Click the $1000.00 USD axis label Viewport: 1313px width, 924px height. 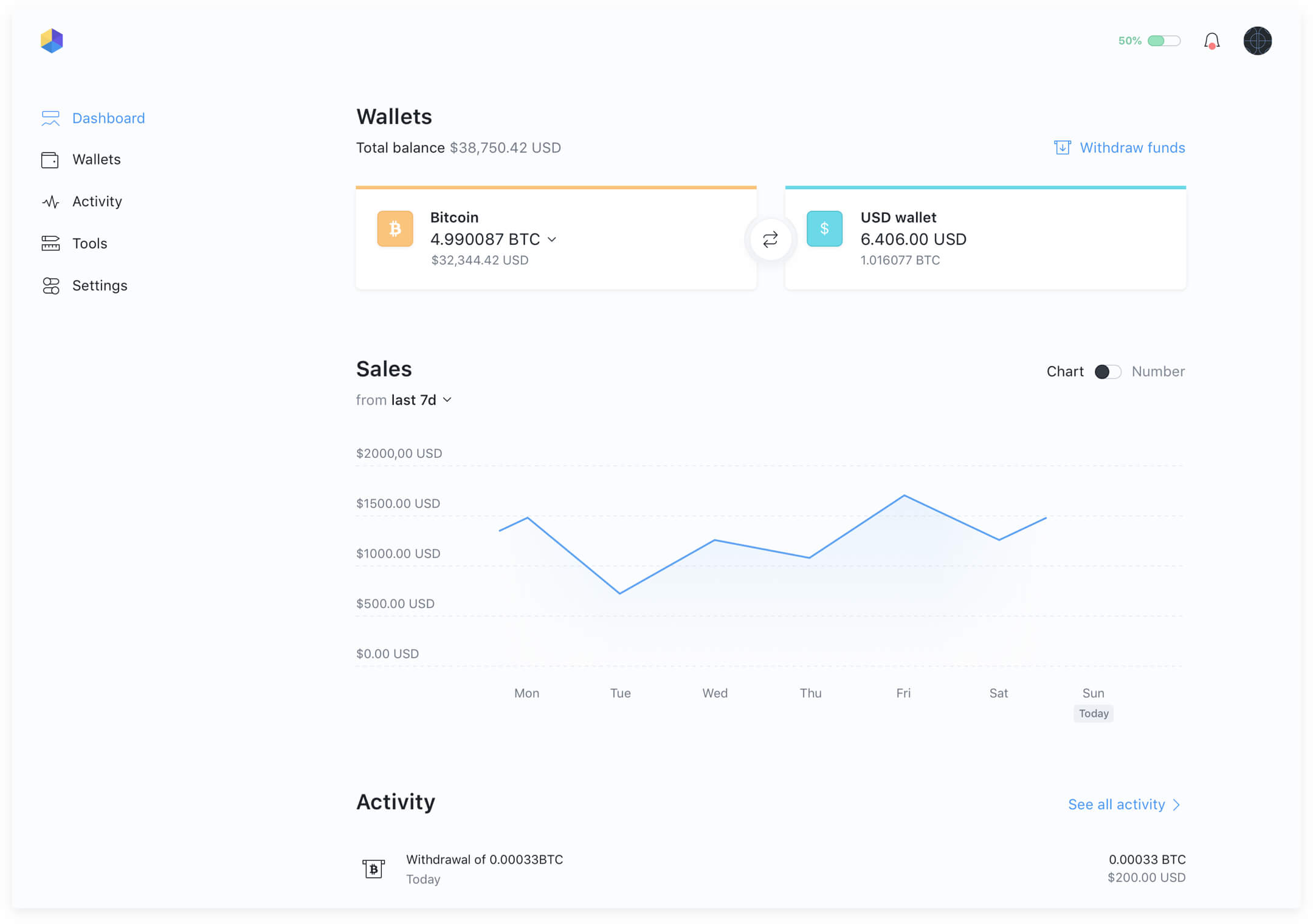click(x=398, y=553)
